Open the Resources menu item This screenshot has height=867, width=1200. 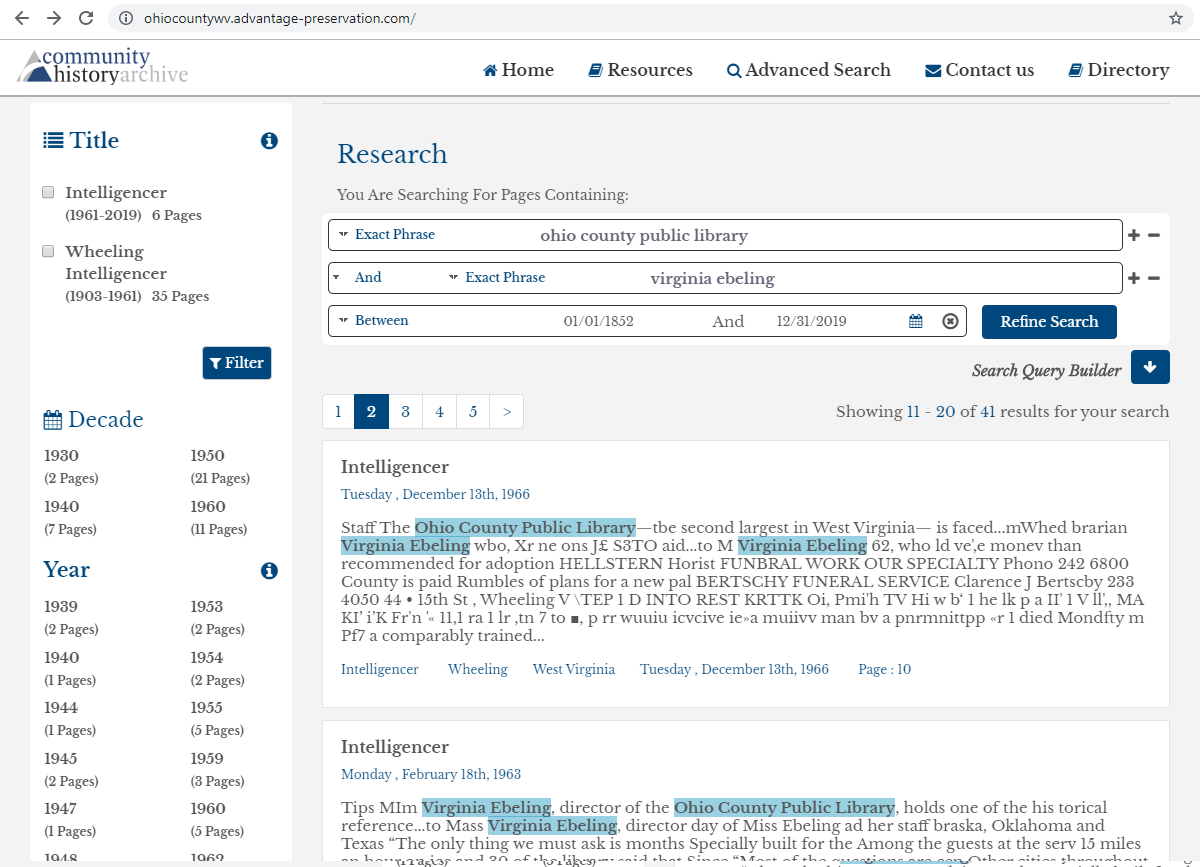(640, 70)
